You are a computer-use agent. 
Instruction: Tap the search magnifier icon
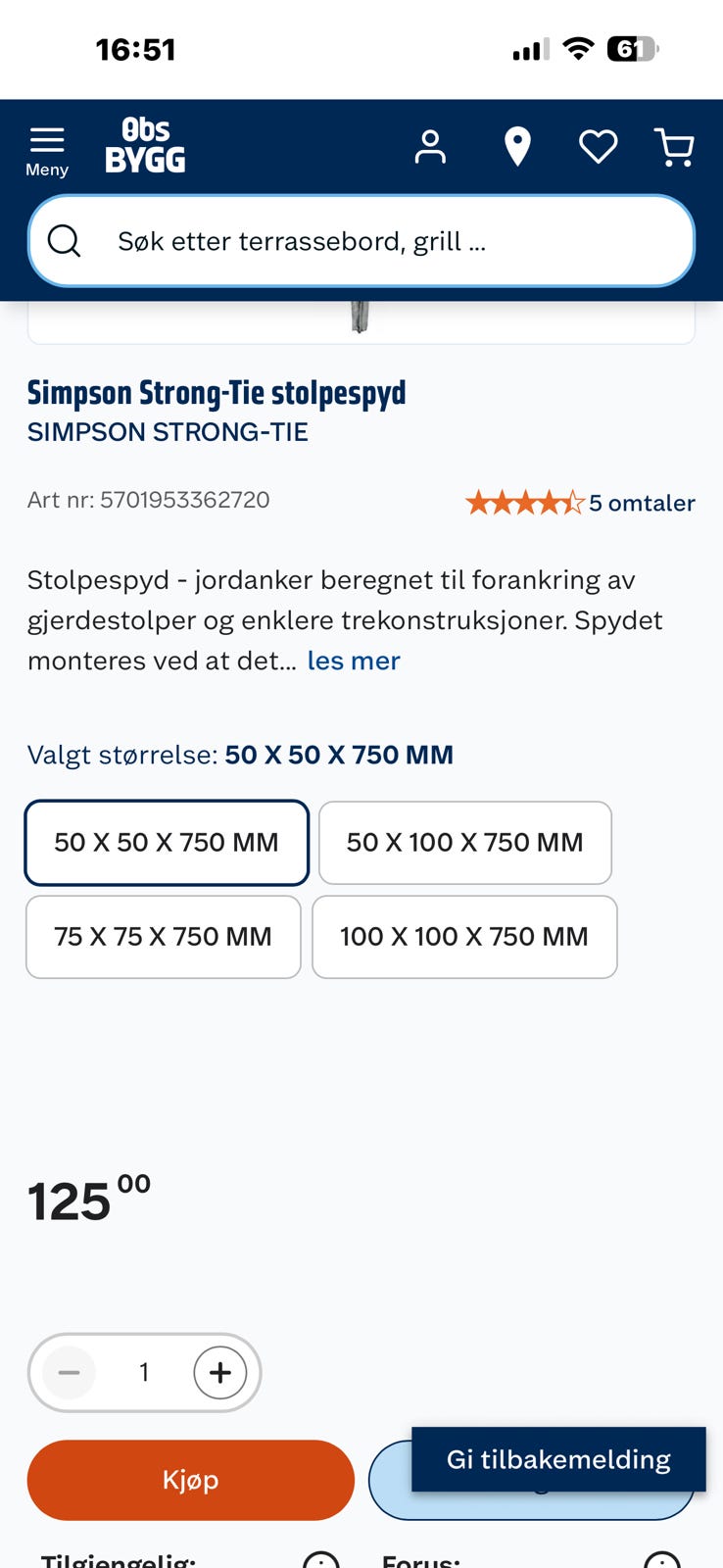pyautogui.click(x=65, y=241)
